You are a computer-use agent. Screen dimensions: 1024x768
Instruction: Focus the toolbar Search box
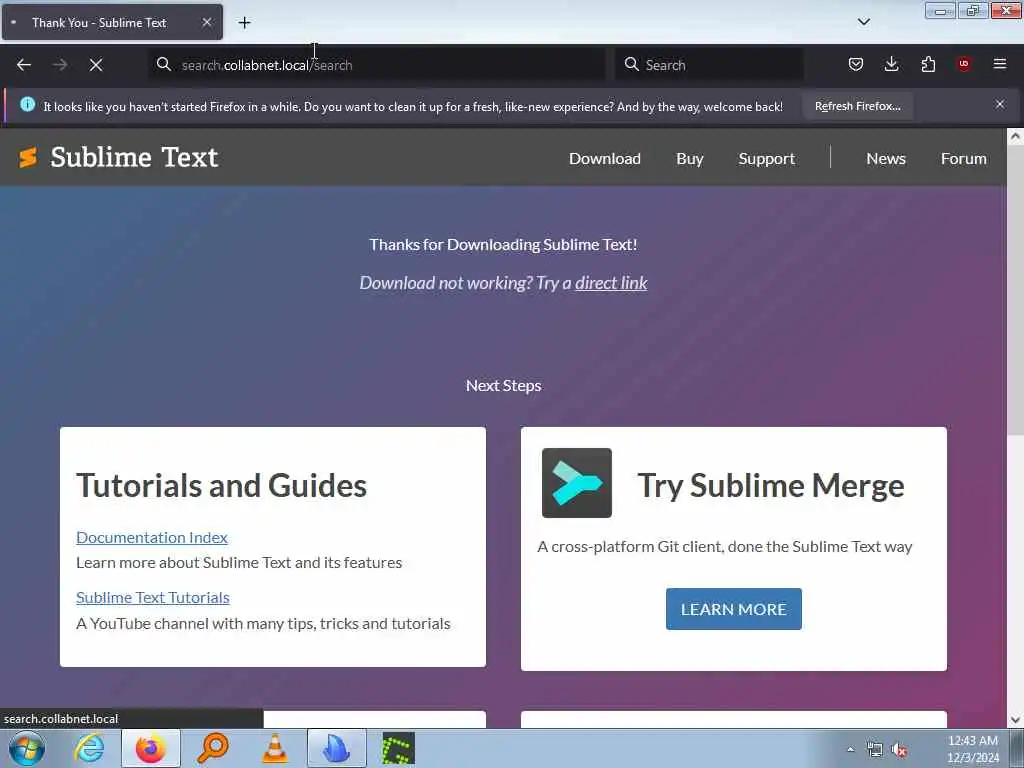pyautogui.click(x=709, y=65)
